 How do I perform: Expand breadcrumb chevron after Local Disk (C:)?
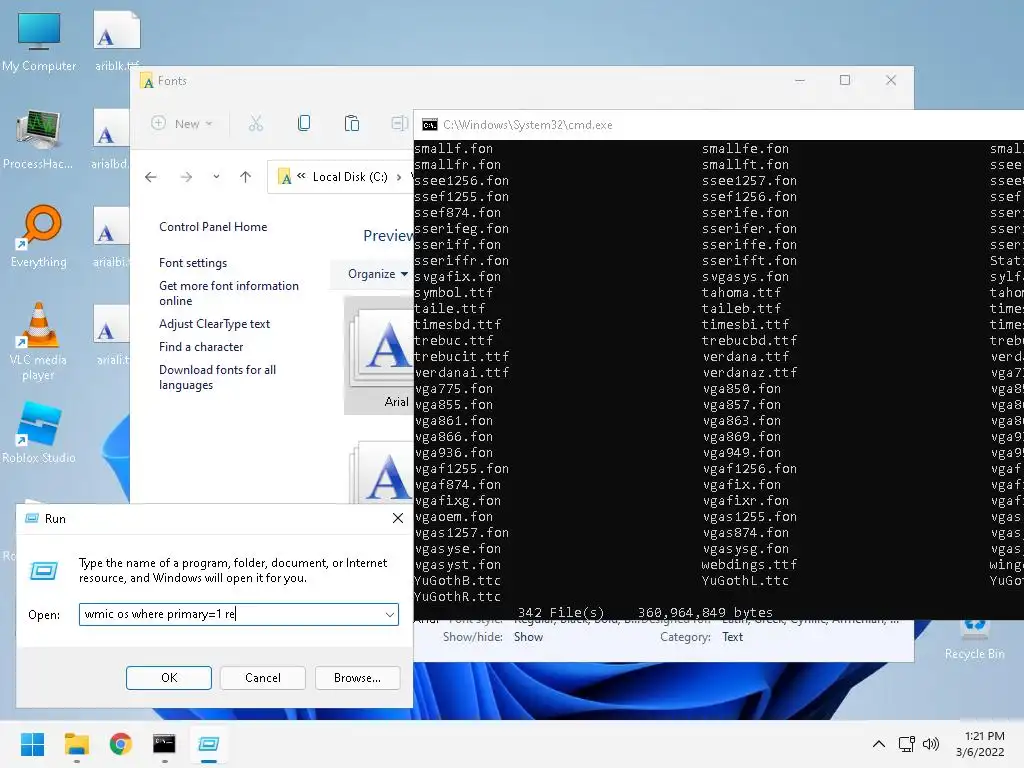coord(398,177)
